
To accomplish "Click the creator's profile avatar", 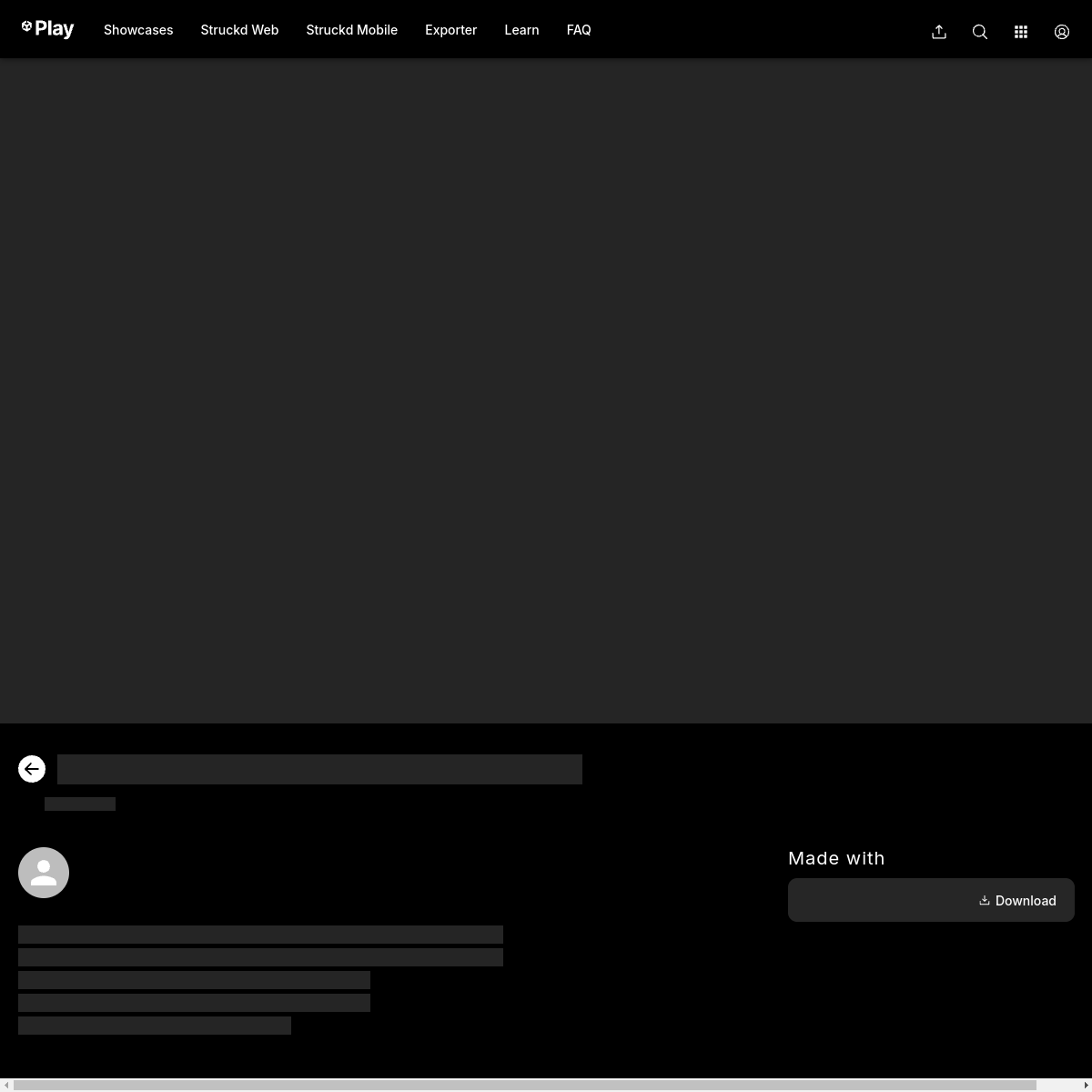I will click(44, 873).
